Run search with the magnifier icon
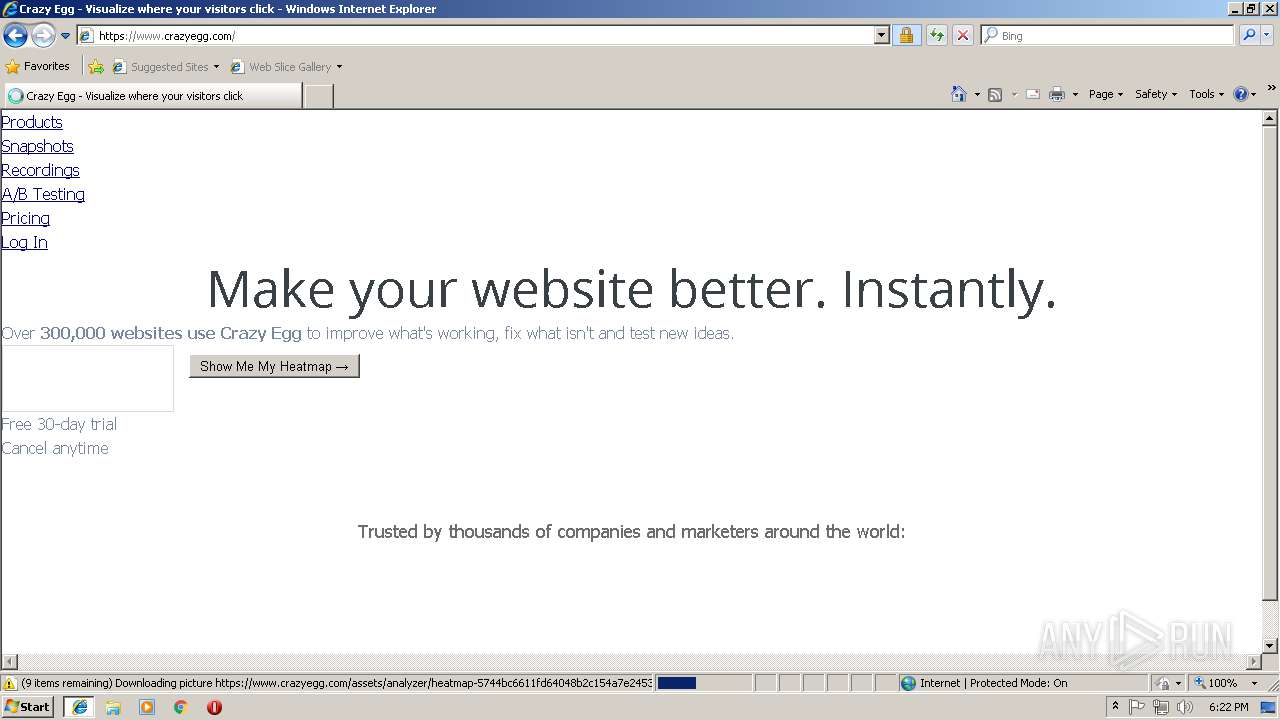 [1248, 36]
